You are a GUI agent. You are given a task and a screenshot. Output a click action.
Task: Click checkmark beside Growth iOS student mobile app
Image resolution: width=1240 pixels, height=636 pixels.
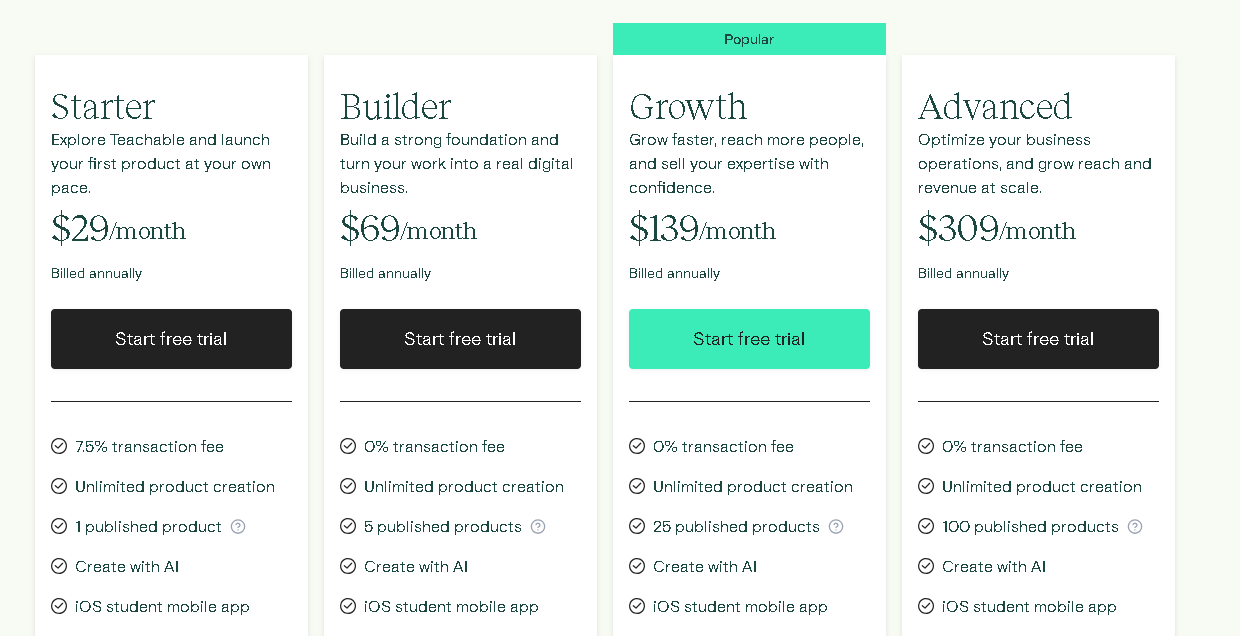click(x=637, y=606)
